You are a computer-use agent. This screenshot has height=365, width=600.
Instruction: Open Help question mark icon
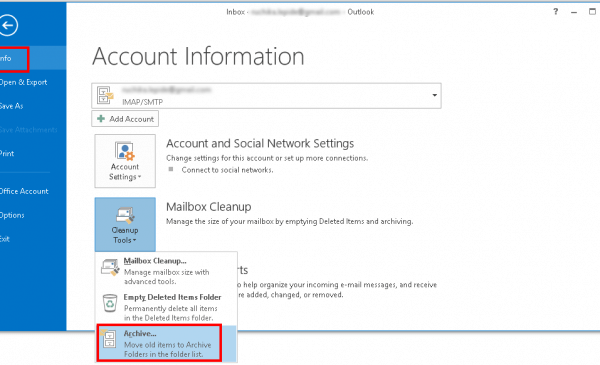click(x=556, y=11)
